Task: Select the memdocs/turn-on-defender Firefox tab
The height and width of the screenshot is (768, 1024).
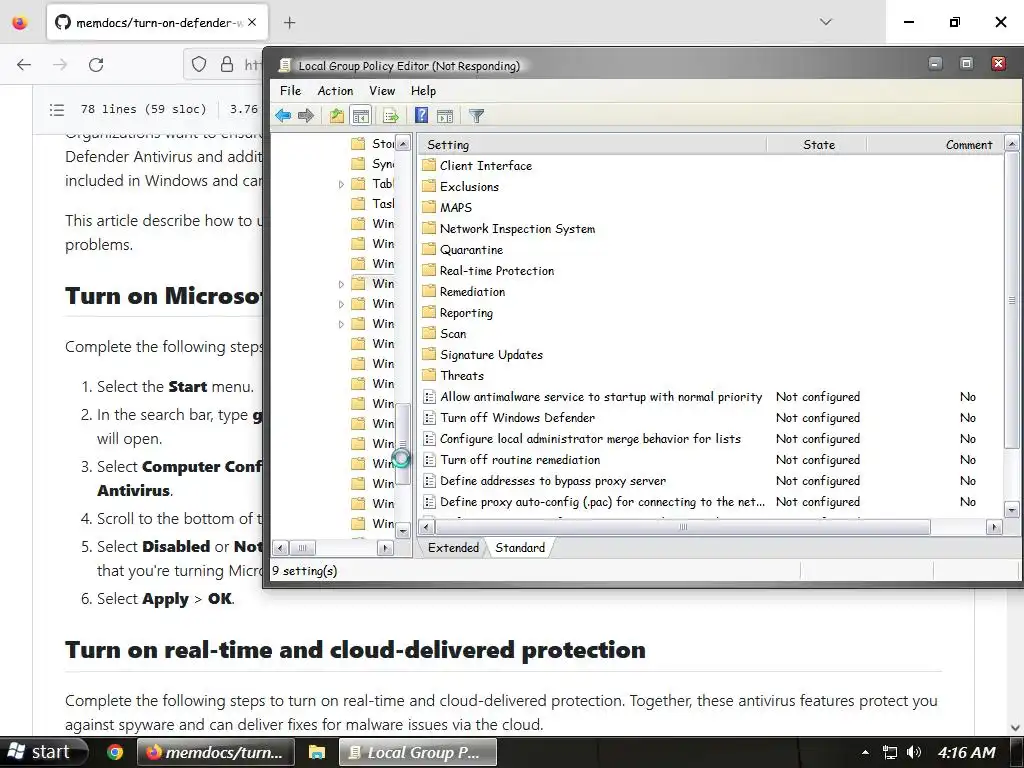Action: point(157,22)
